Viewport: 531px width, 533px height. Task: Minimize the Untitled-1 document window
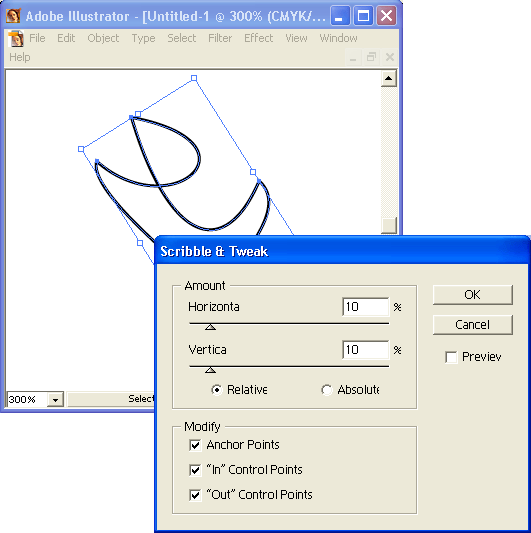click(x=353, y=57)
